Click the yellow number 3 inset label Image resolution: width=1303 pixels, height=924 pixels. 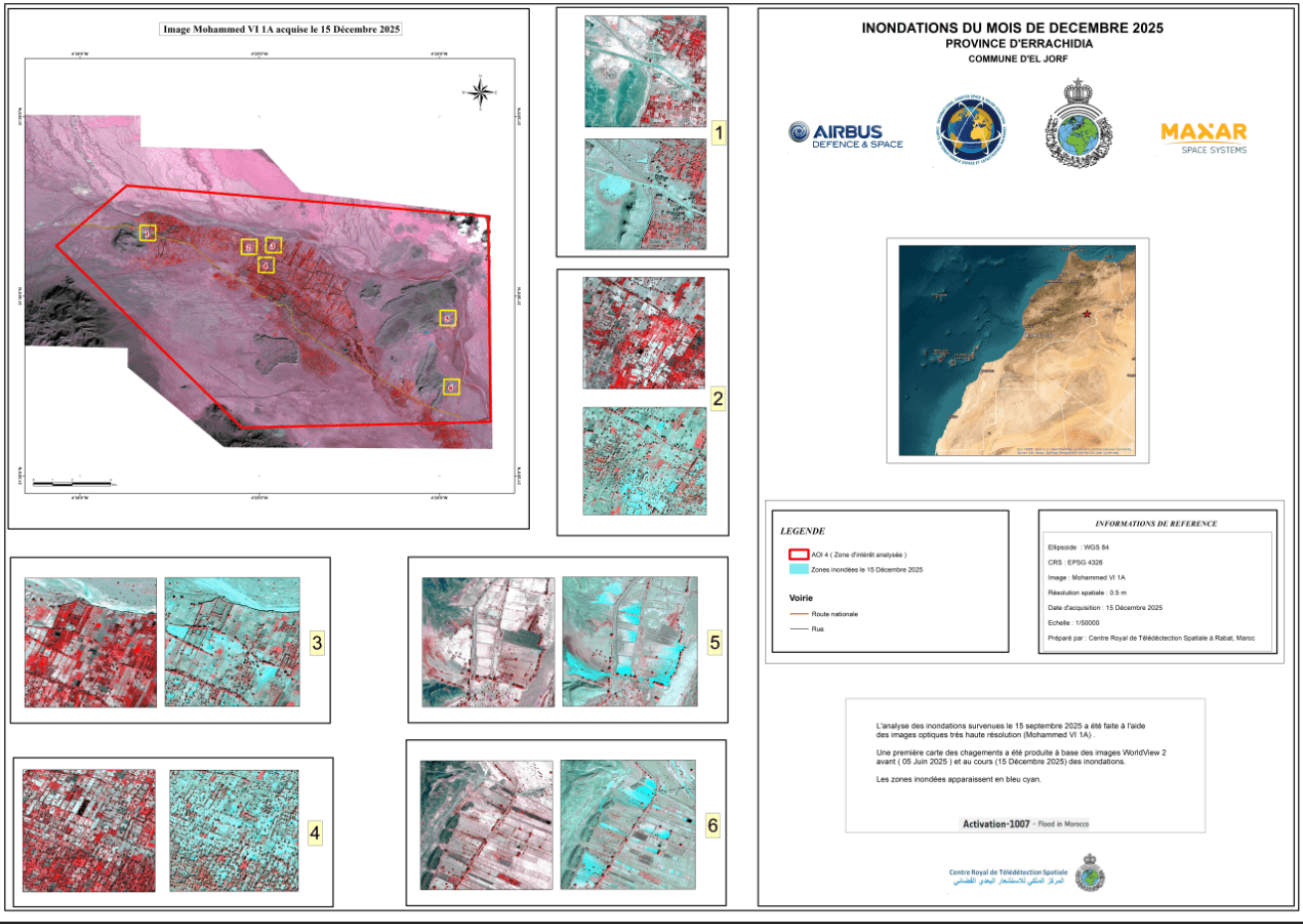(317, 643)
